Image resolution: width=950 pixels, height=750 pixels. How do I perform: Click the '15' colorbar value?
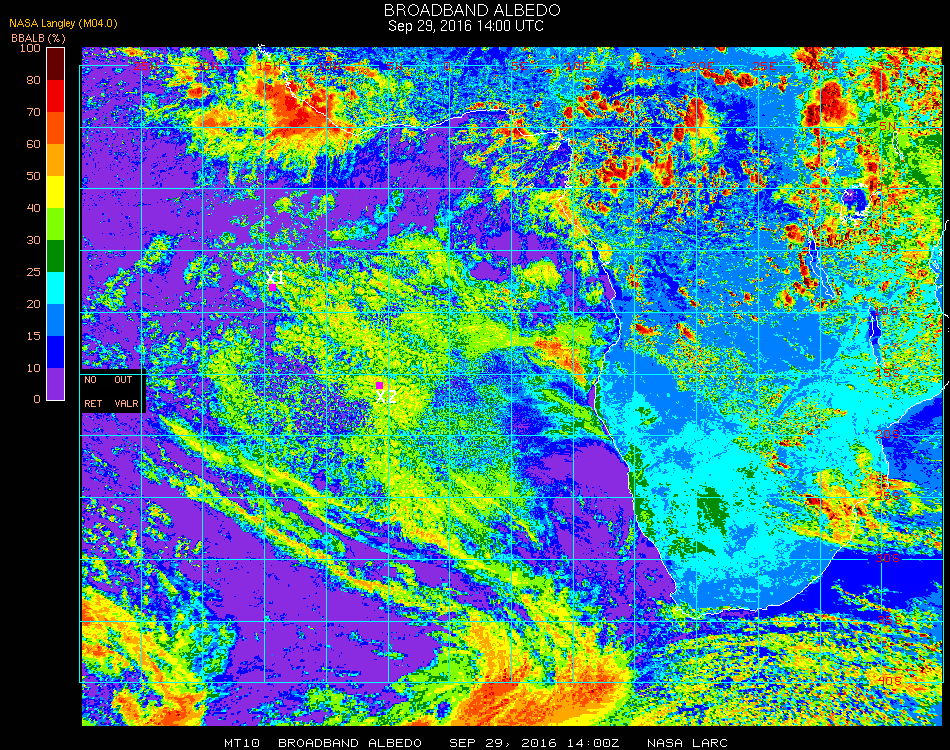pyautogui.click(x=33, y=336)
